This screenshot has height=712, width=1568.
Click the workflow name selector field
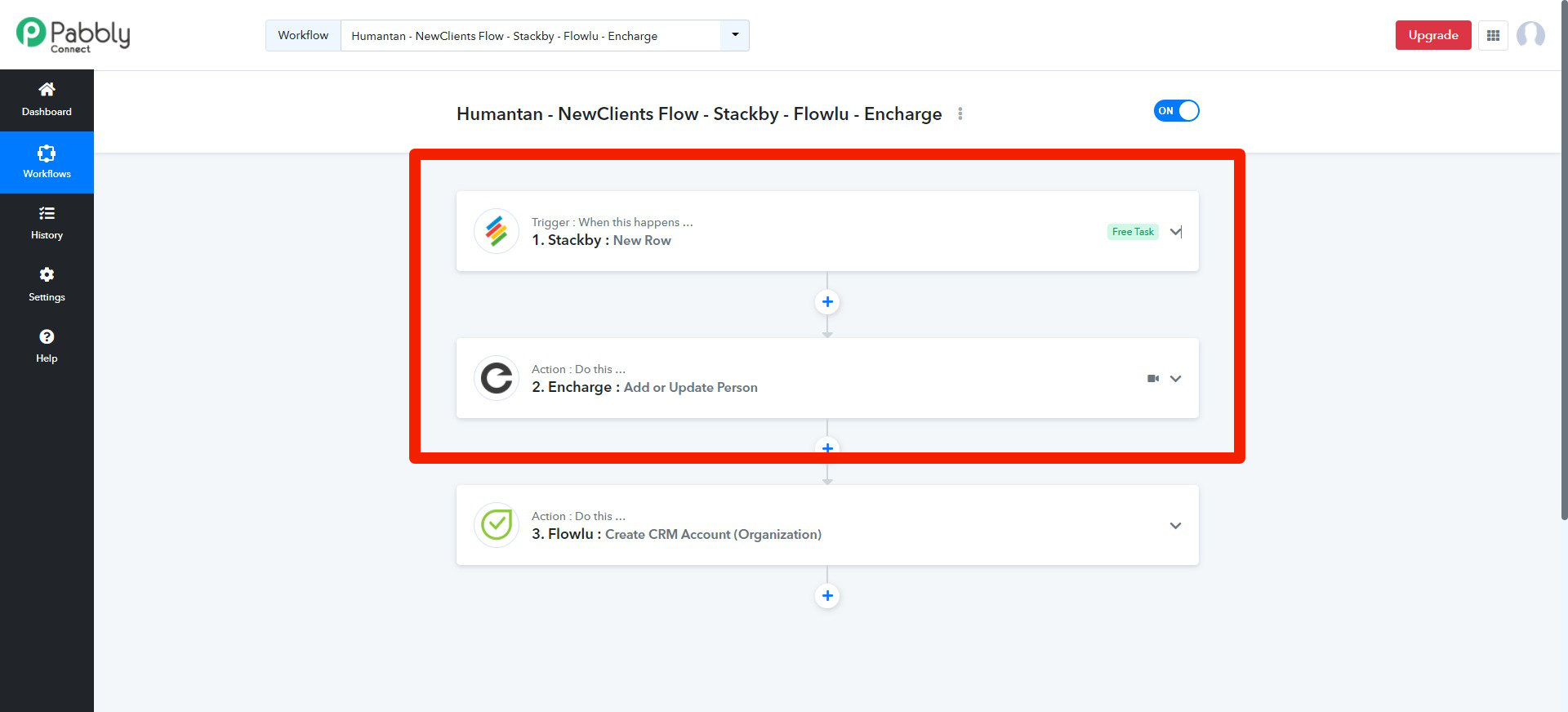pyautogui.click(x=531, y=36)
